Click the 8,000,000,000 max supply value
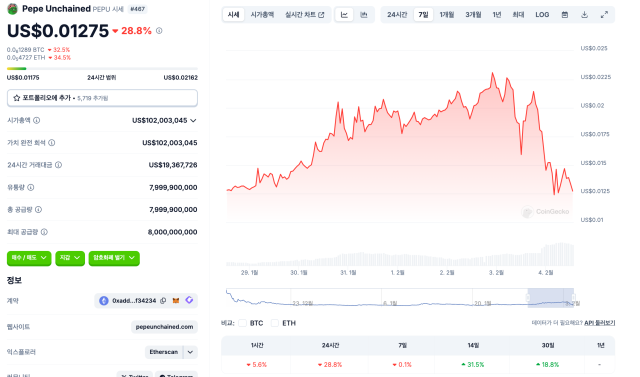Image resolution: width=640 pixels, height=377 pixels. [173, 232]
